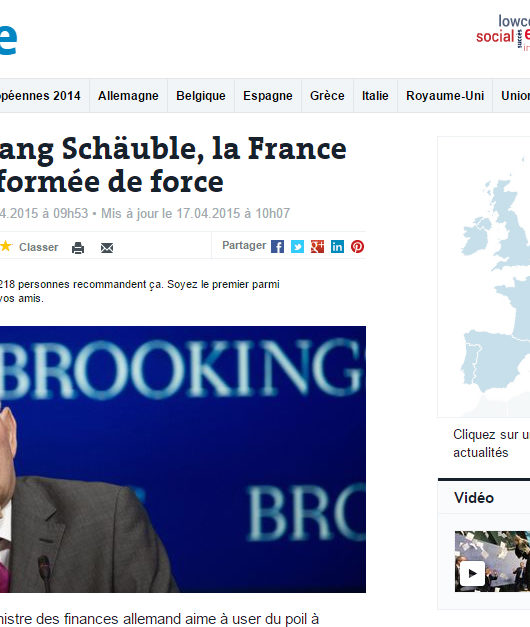Screen dimensions: 530x627
Task: Click the yellow star beside Classer
Action: (6, 246)
